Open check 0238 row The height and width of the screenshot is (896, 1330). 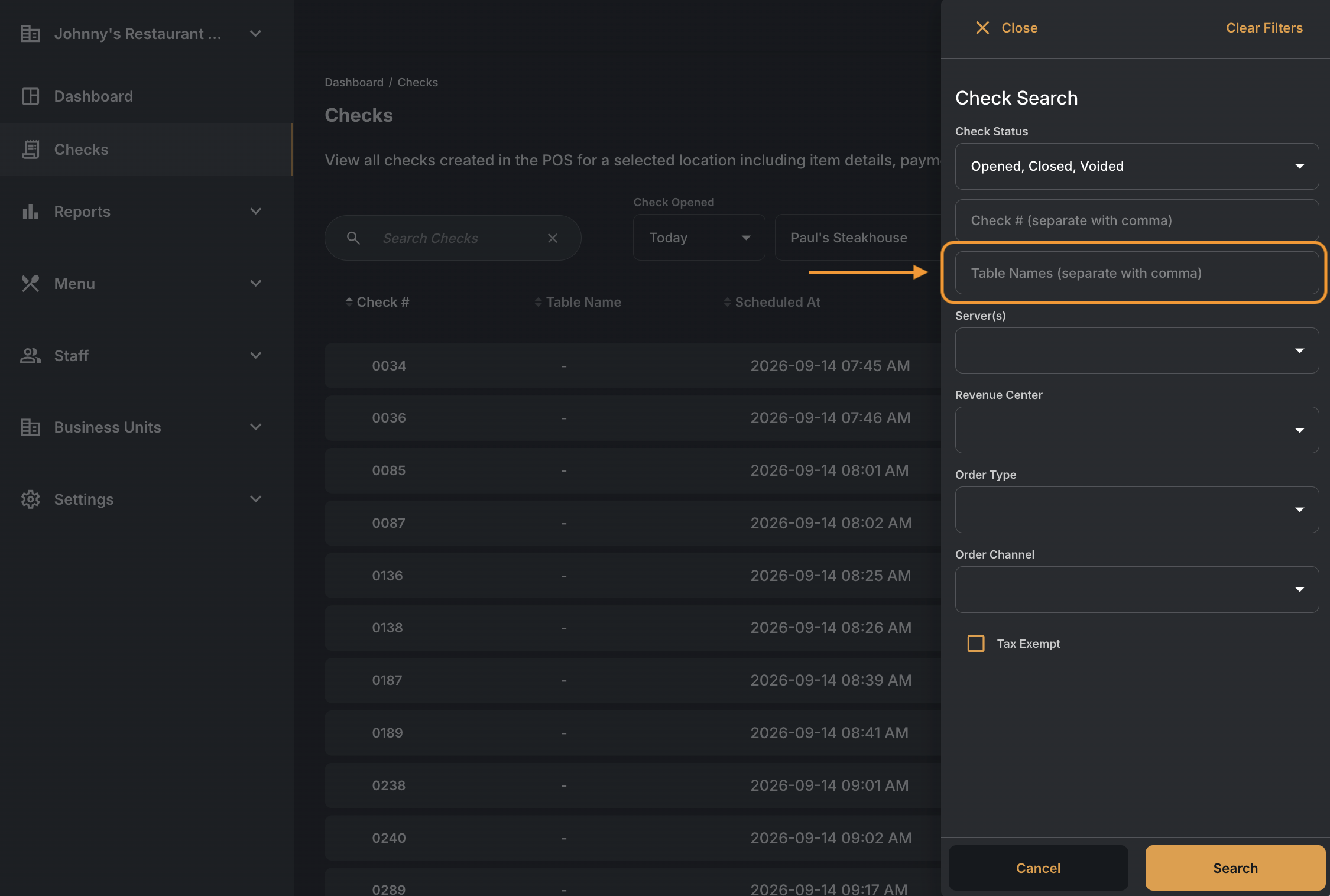tap(632, 785)
